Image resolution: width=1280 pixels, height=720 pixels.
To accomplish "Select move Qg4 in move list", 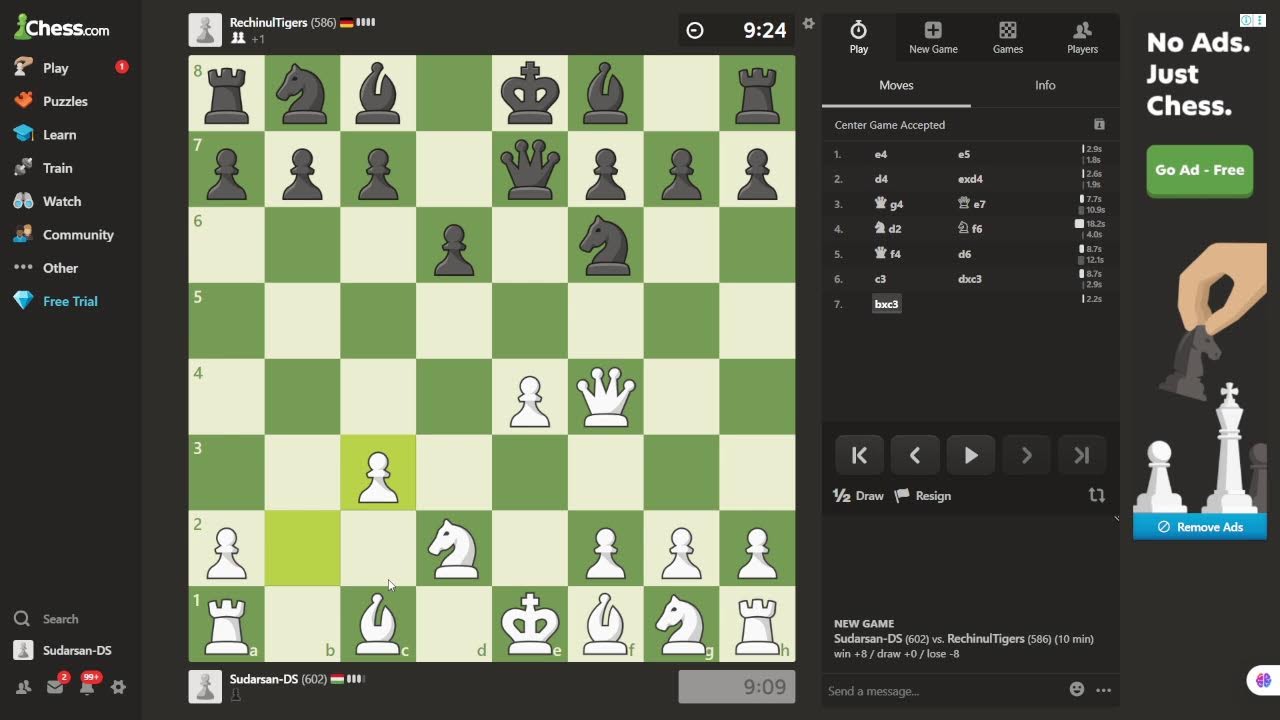I will pyautogui.click(x=889, y=204).
